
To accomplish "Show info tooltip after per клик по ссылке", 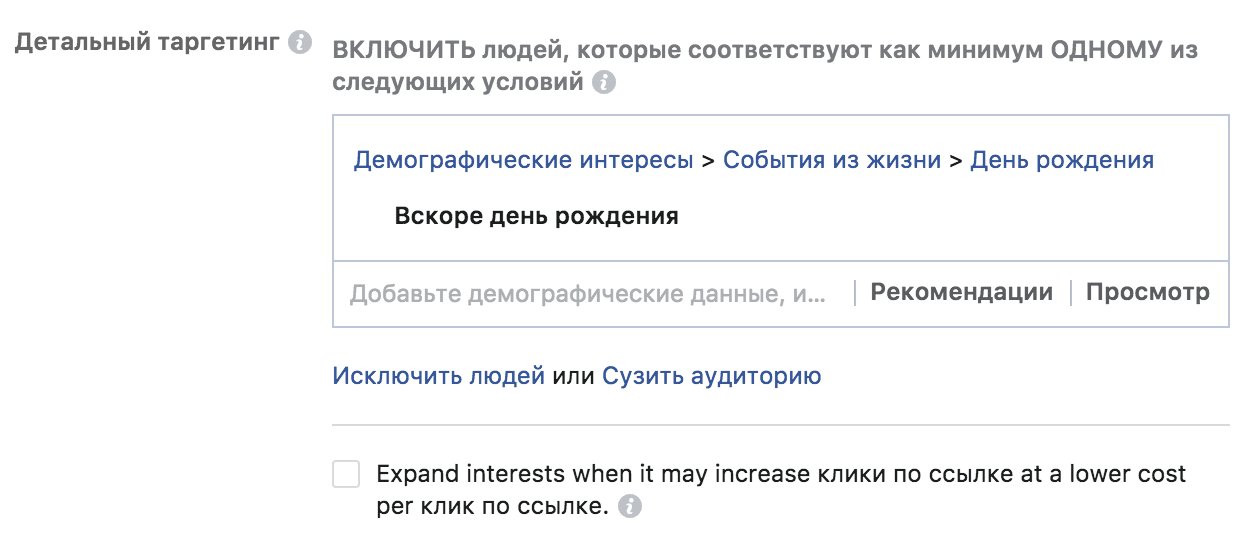I will click(629, 507).
